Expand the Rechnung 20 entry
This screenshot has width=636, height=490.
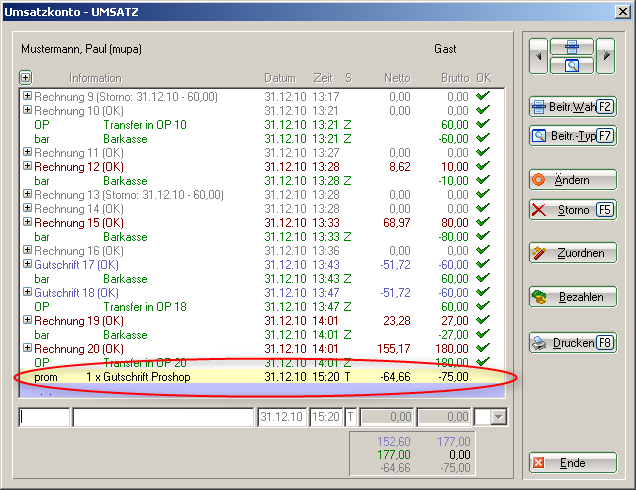point(27,349)
